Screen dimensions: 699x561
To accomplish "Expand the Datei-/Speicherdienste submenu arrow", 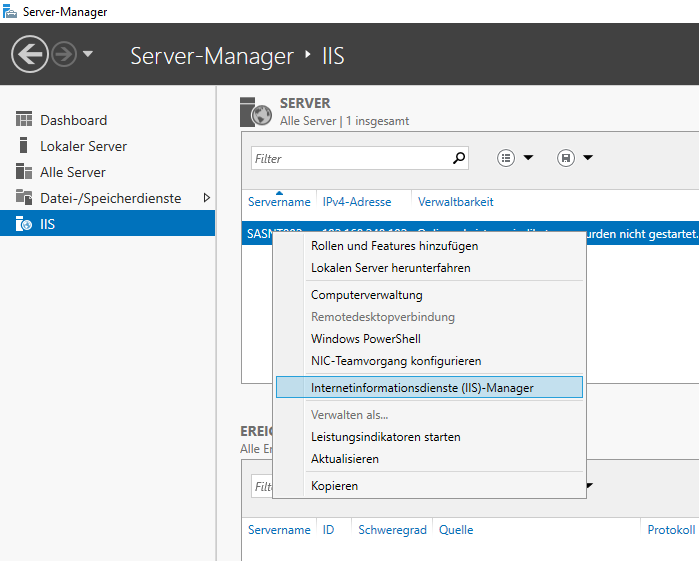I will [206, 198].
